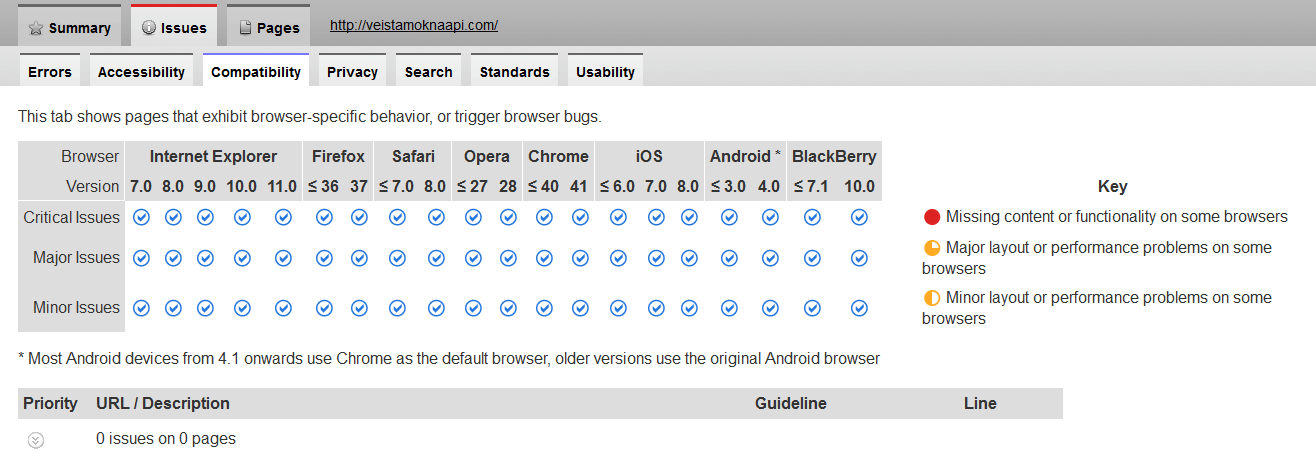This screenshot has width=1316, height=469.
Task: Open the Summary tab
Action: 69,28
